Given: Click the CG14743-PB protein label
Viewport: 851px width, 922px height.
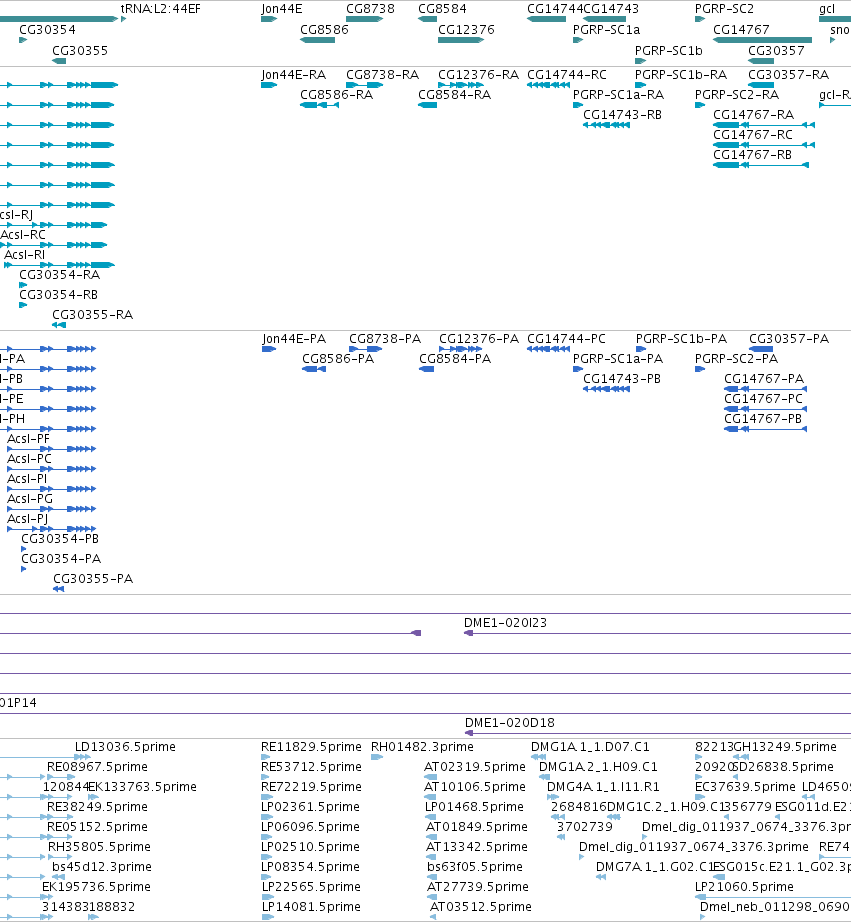Looking at the screenshot, I should click(622, 379).
